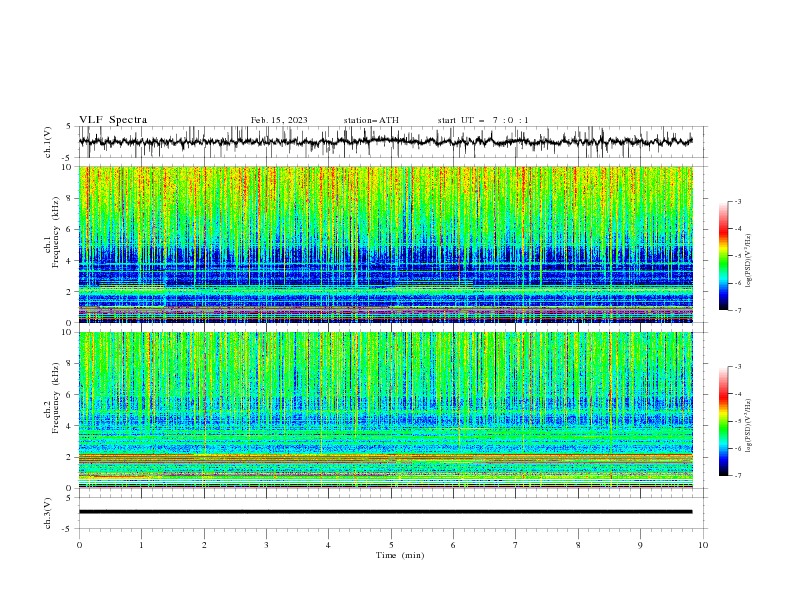Click the time axis tick label "6"
The width and height of the screenshot is (792, 612).
pos(453,545)
